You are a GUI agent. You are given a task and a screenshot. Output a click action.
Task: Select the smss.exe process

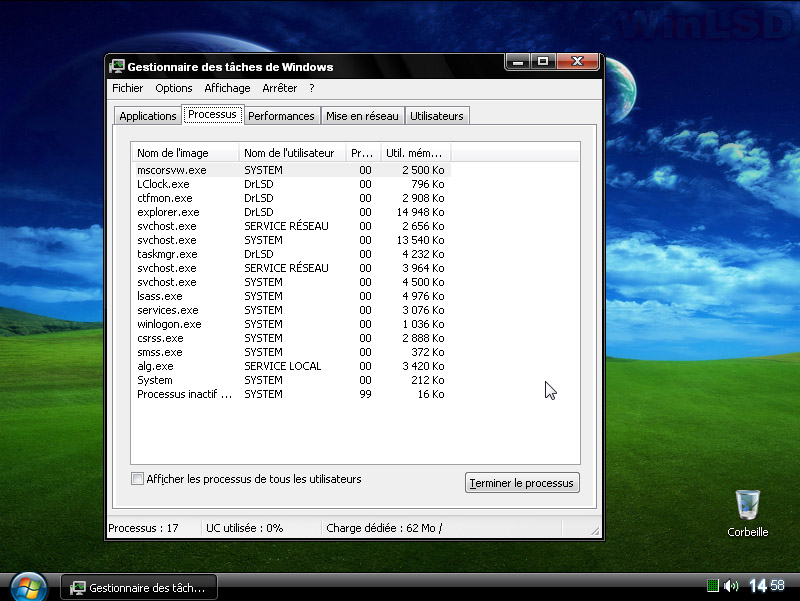160,353
